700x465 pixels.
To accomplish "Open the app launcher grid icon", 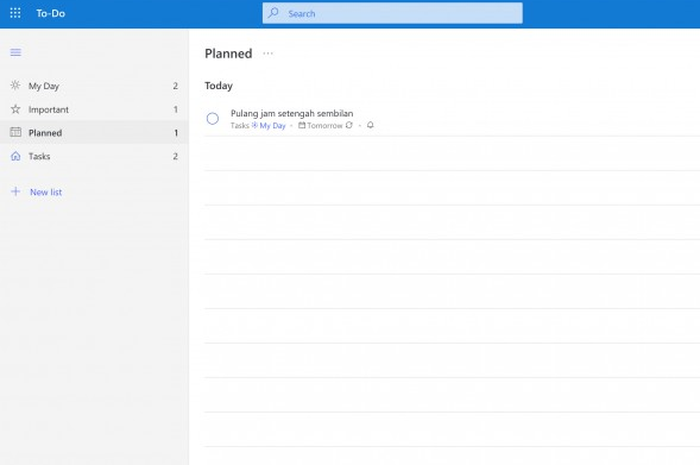I will click(15, 13).
